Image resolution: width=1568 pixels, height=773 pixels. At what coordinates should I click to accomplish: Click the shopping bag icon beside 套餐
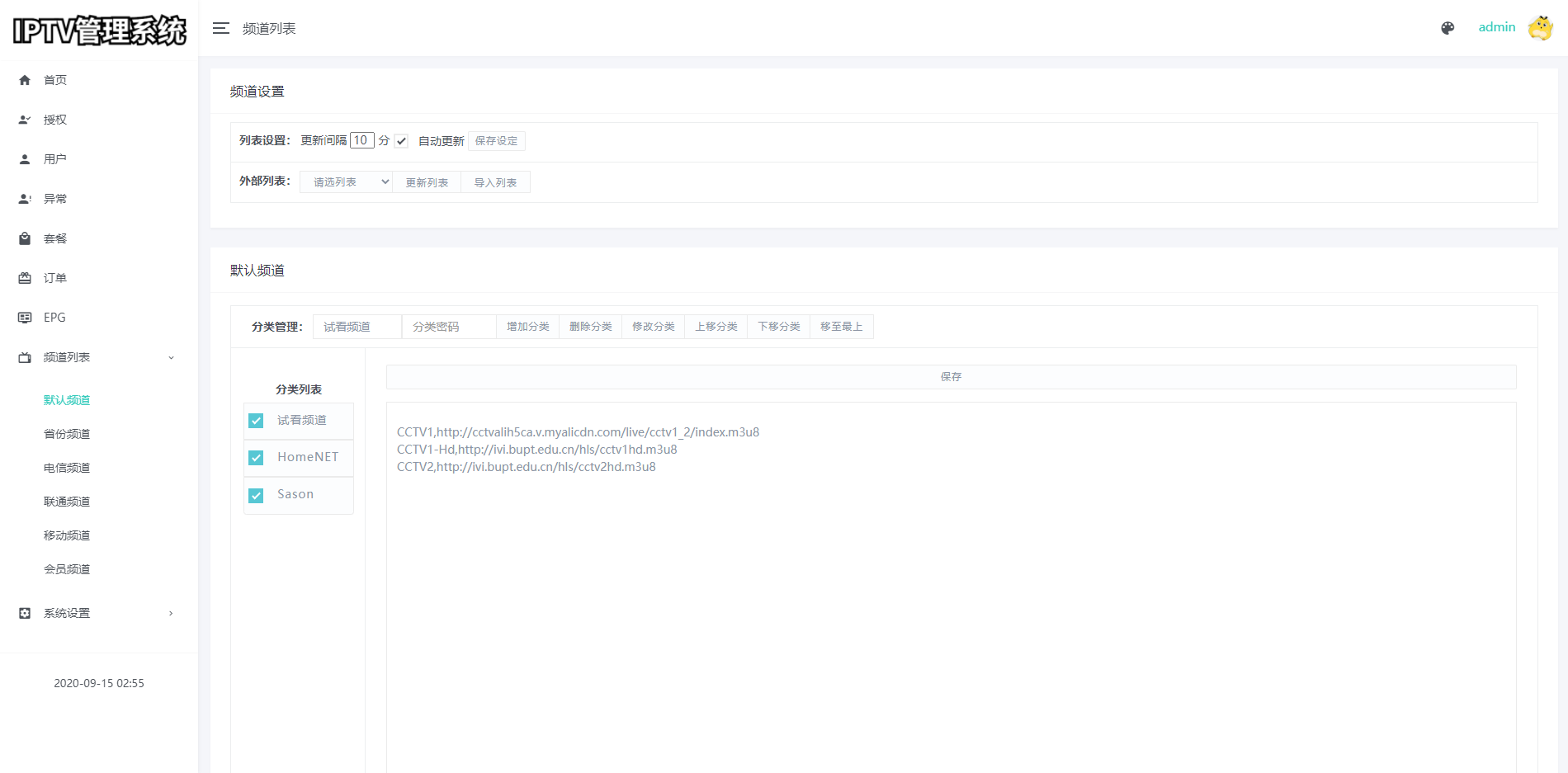pos(25,238)
